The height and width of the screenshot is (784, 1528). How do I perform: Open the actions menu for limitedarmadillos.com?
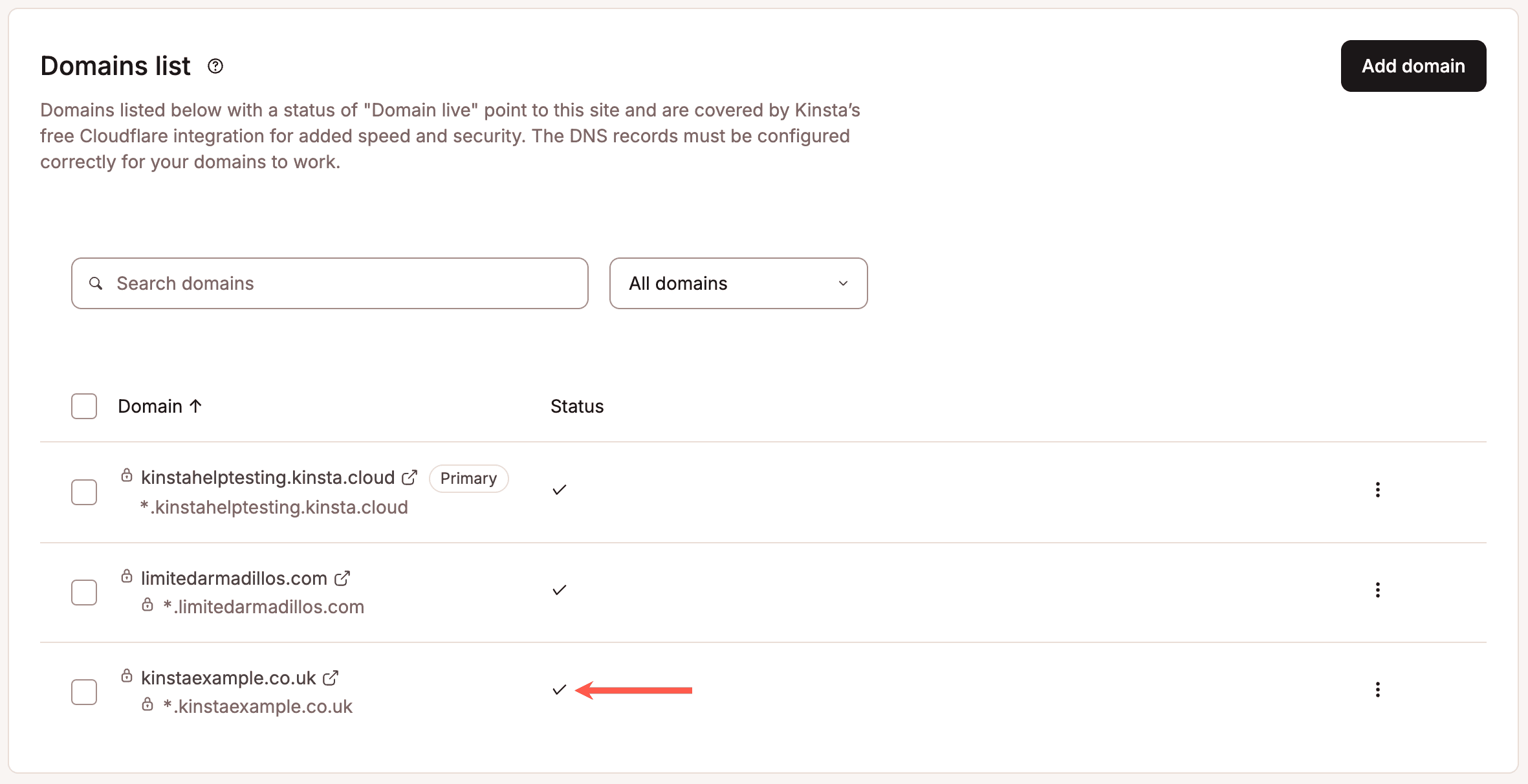pyautogui.click(x=1378, y=590)
